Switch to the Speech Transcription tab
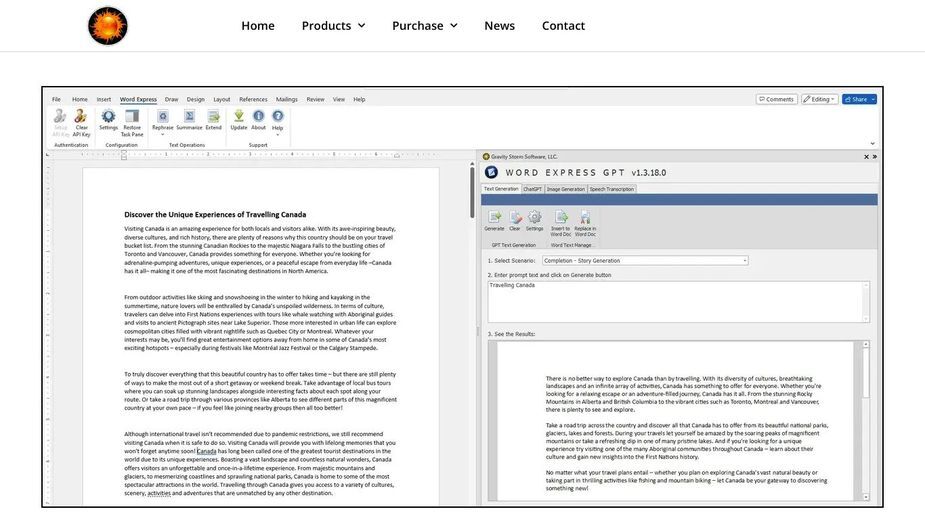This screenshot has width=925, height=520. tap(612, 189)
